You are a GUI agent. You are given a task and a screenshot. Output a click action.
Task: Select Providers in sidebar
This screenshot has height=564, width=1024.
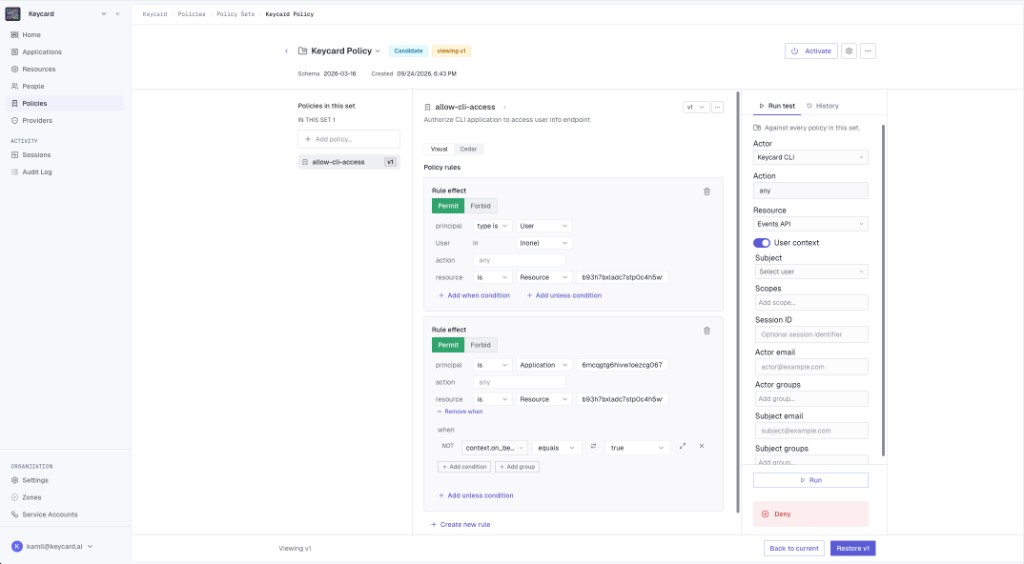pos(37,121)
